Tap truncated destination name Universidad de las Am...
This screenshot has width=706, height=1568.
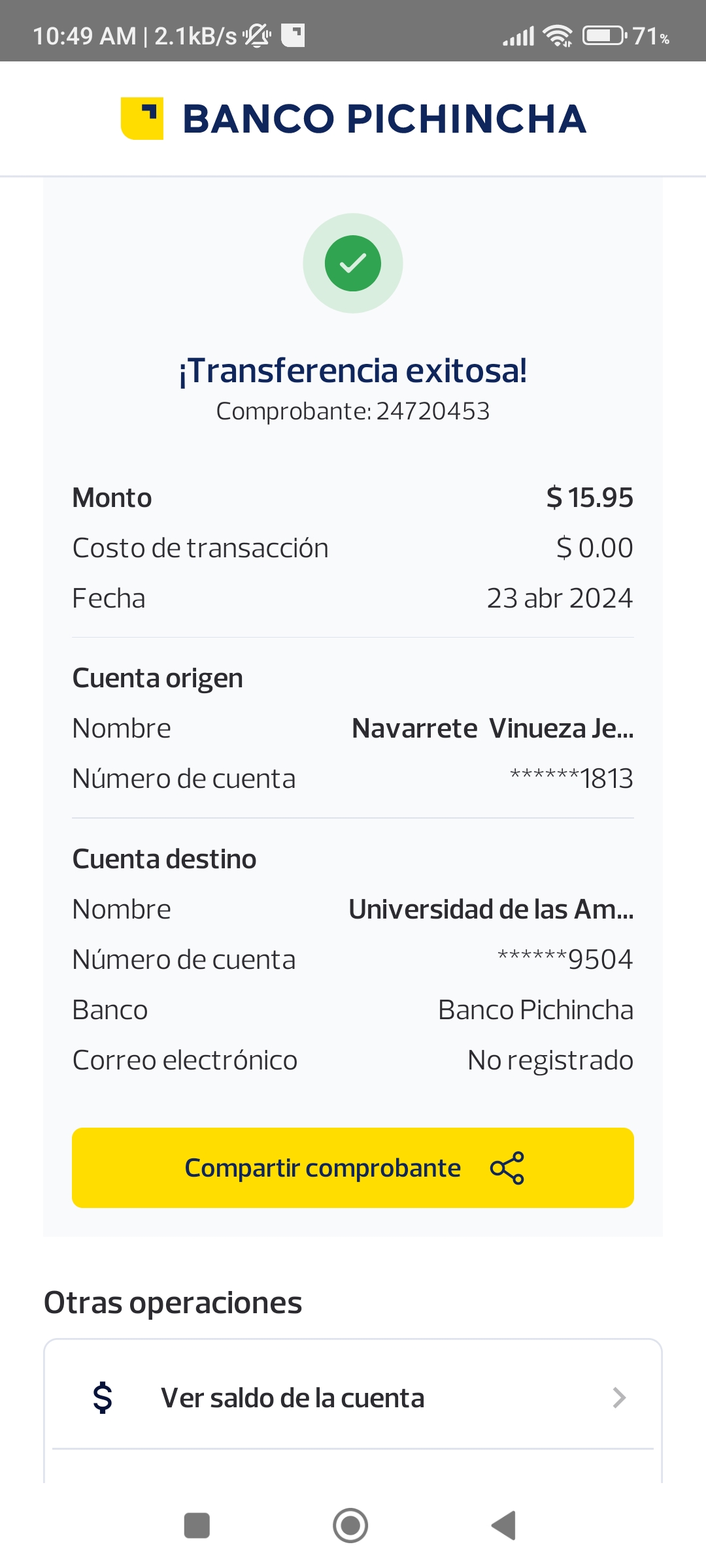[491, 909]
